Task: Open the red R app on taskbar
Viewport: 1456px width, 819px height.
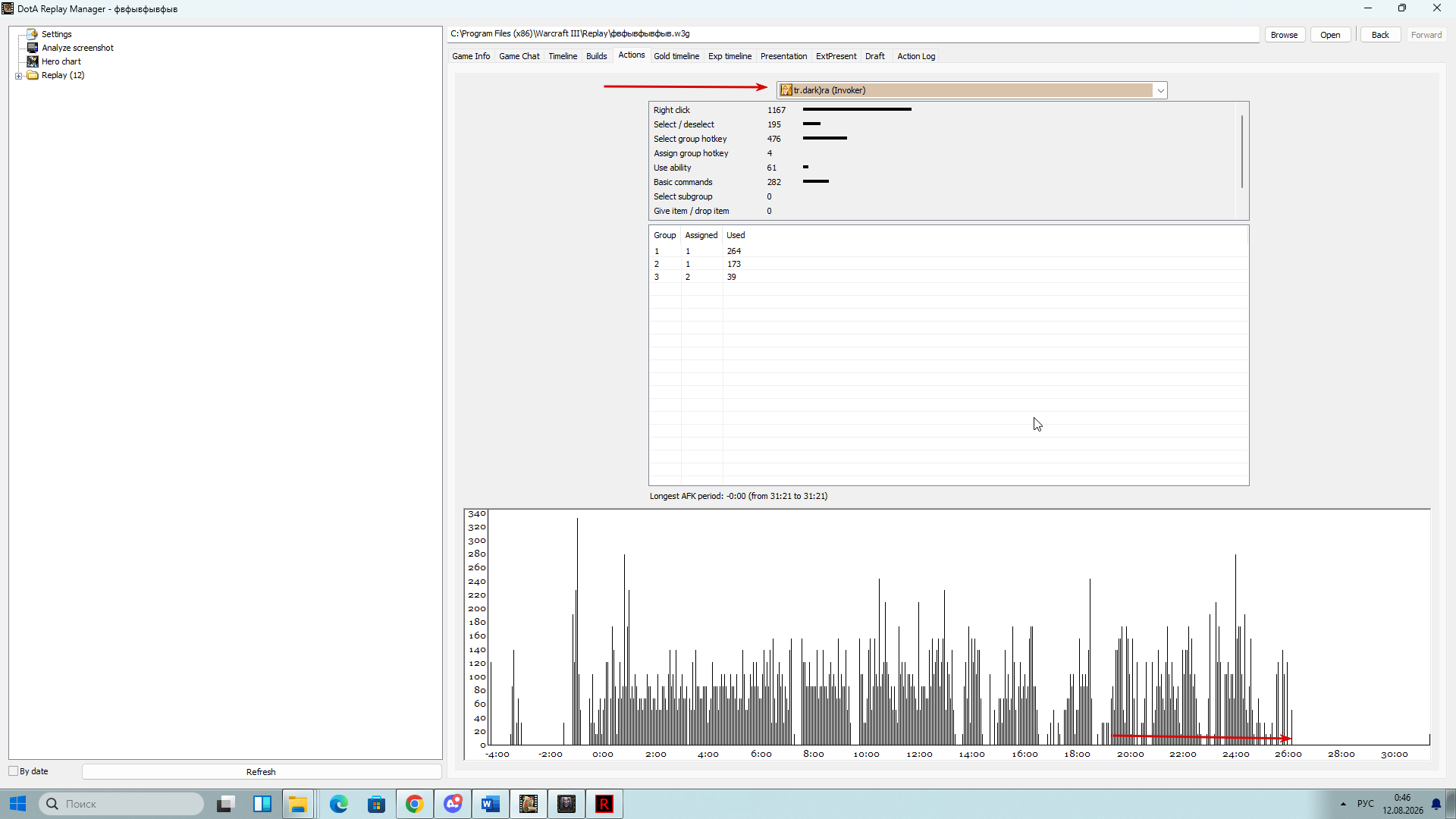Action: (x=604, y=804)
